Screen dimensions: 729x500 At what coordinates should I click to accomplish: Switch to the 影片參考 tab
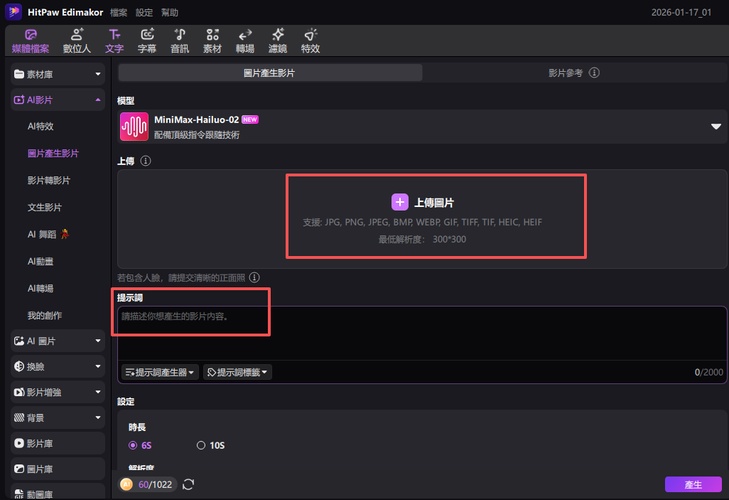(574, 73)
